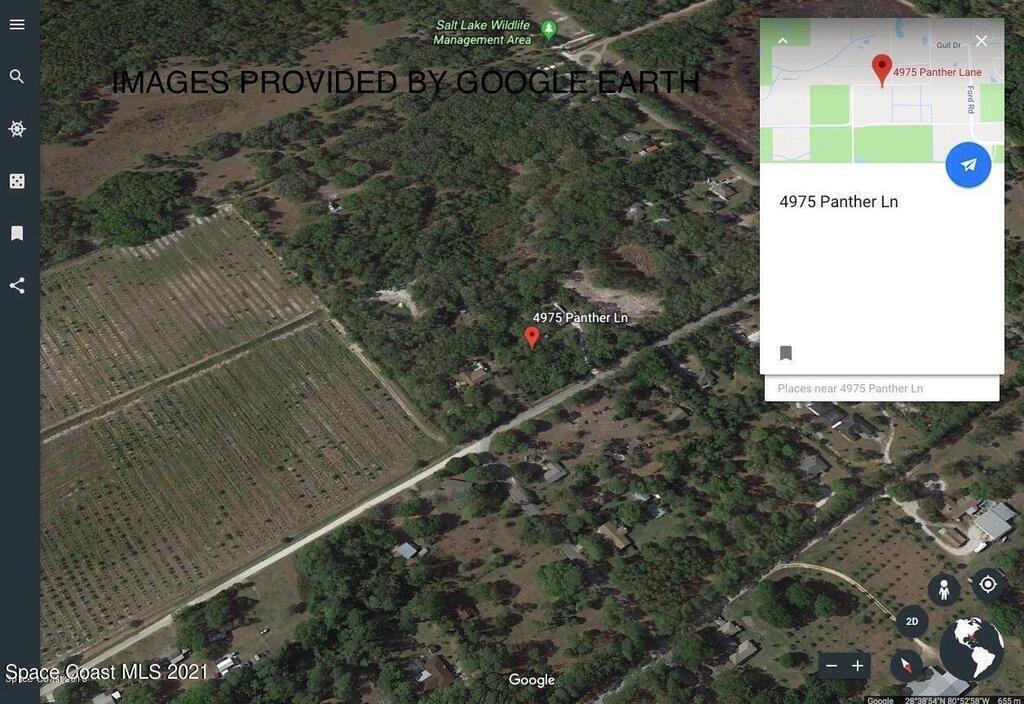Open Projects bookmark icon in sidebar
Screen dimensions: 1024x704
(x=17, y=233)
